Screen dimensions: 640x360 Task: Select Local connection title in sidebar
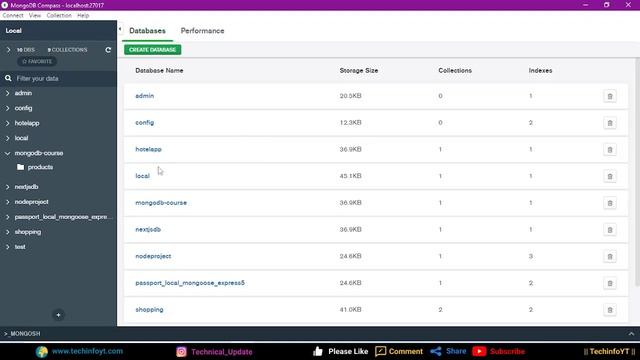13,31
